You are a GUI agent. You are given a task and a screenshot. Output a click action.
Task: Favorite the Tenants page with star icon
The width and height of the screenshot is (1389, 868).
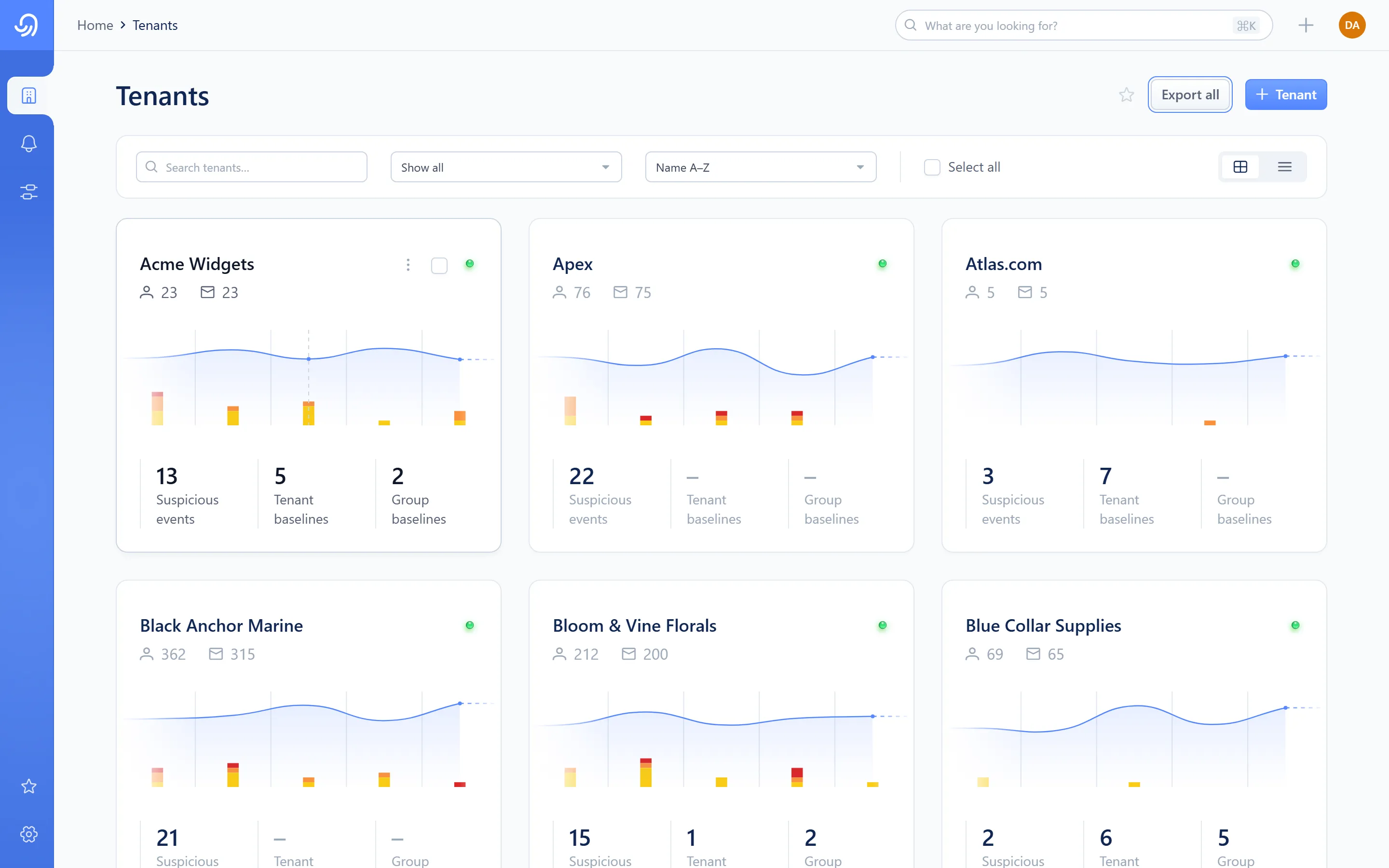click(1126, 95)
